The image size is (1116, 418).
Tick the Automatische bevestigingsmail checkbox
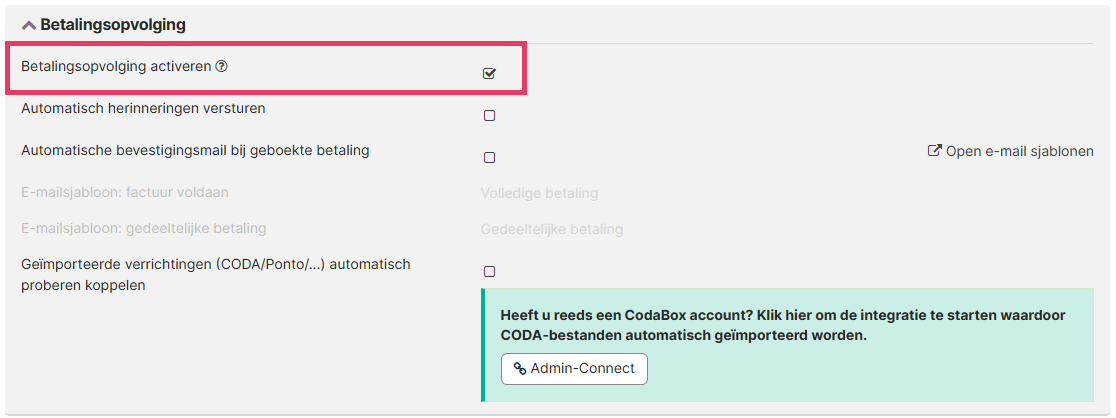coord(489,157)
